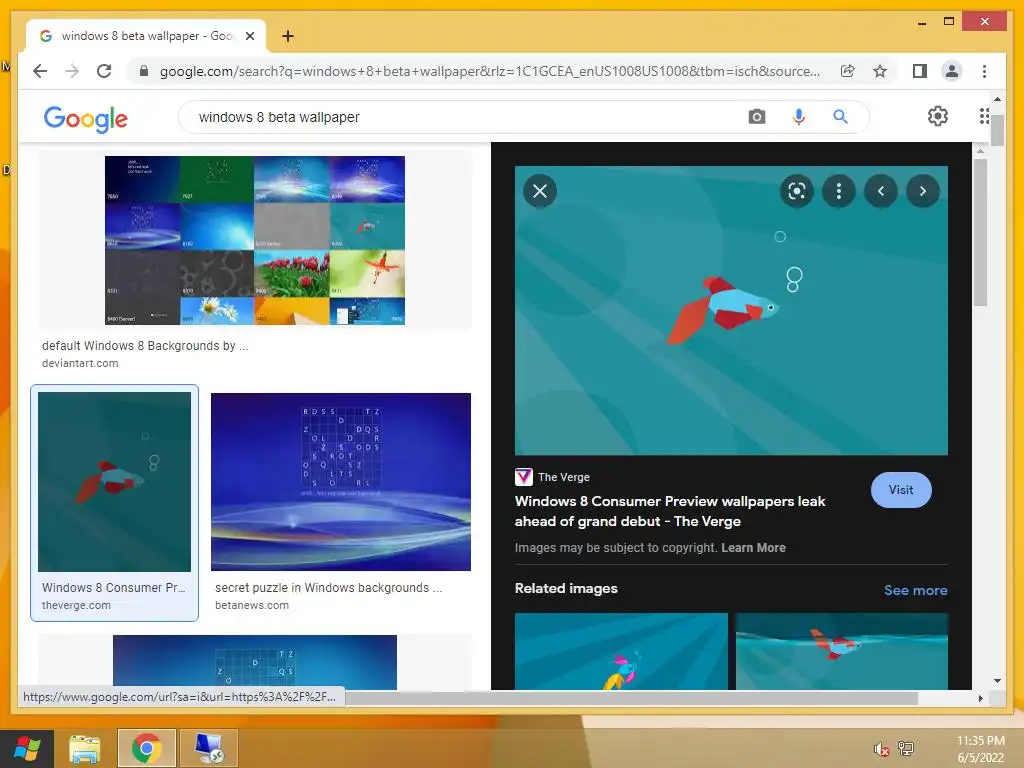This screenshot has width=1024, height=768.
Task: Open the Windows Start button
Action: (27, 748)
